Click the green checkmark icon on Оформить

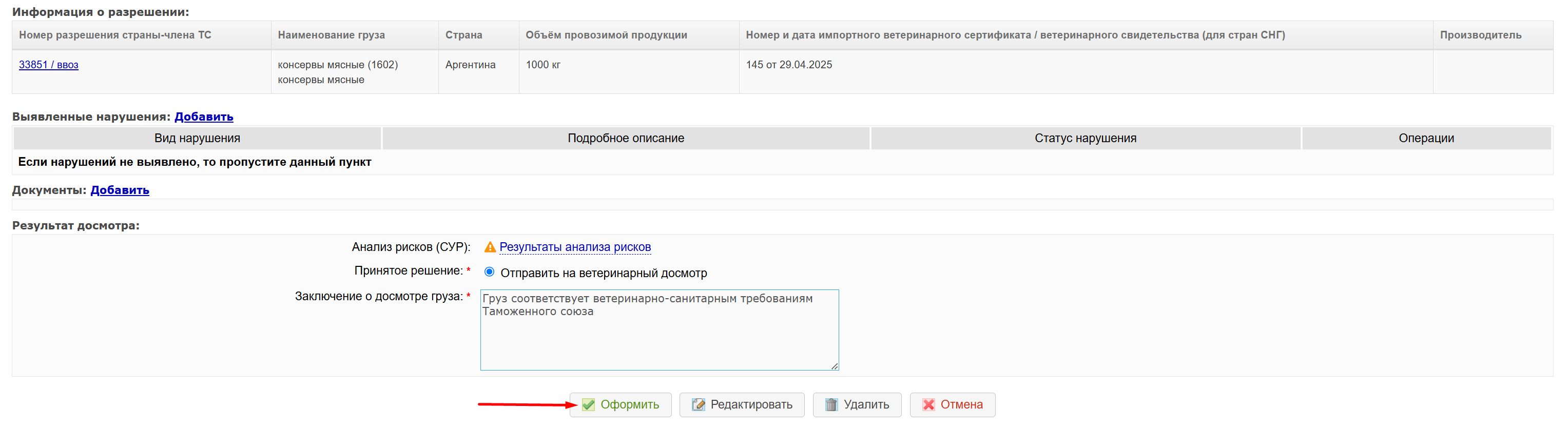588,405
